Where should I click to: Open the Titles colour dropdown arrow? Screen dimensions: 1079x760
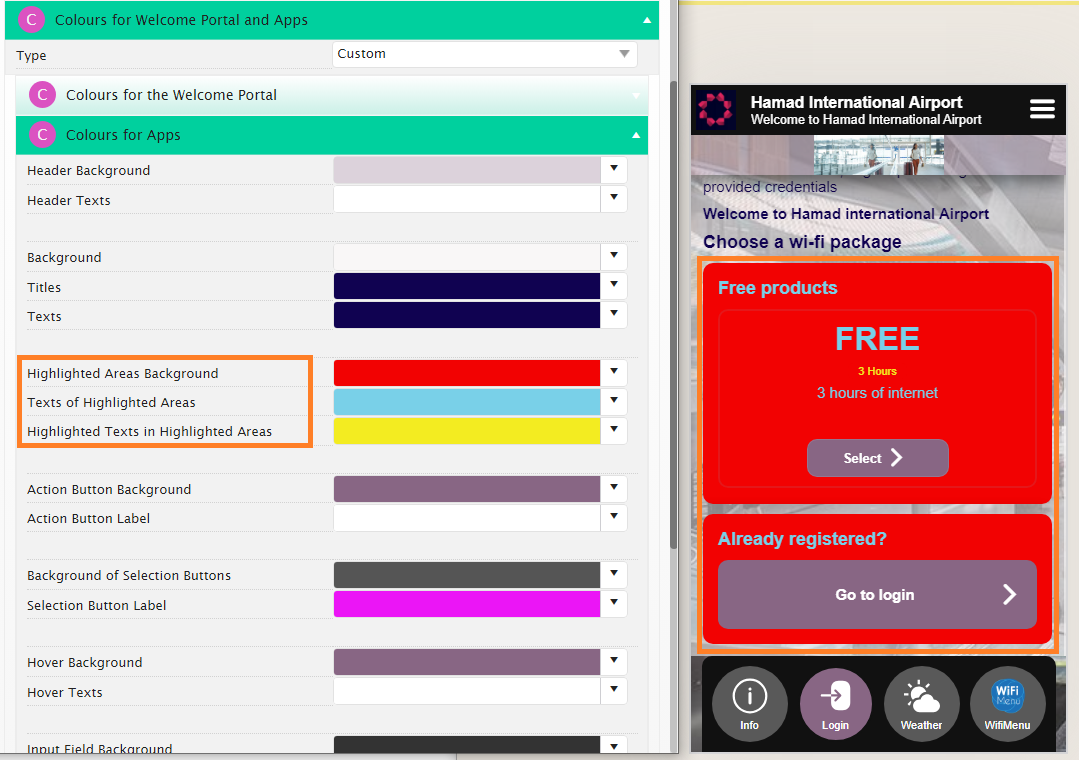pyautogui.click(x=614, y=286)
